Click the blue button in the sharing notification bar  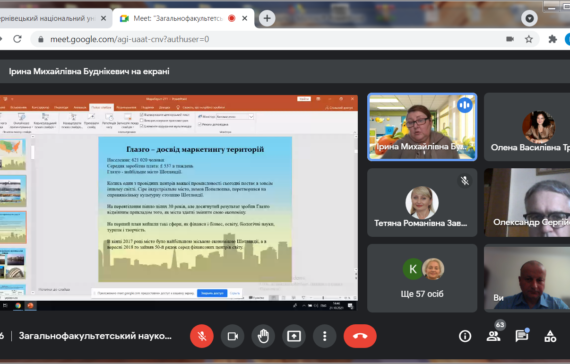click(212, 293)
